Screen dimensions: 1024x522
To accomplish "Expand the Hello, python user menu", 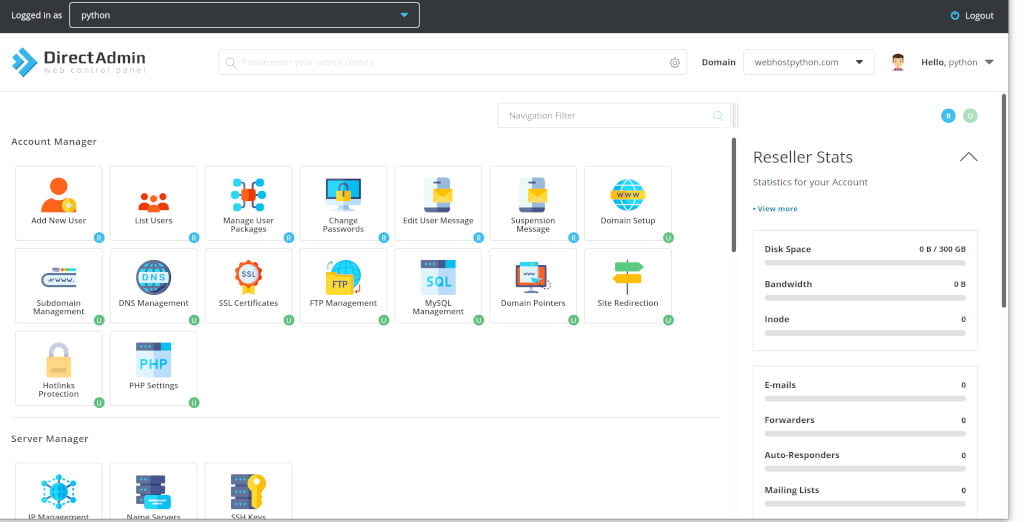I will coord(957,62).
